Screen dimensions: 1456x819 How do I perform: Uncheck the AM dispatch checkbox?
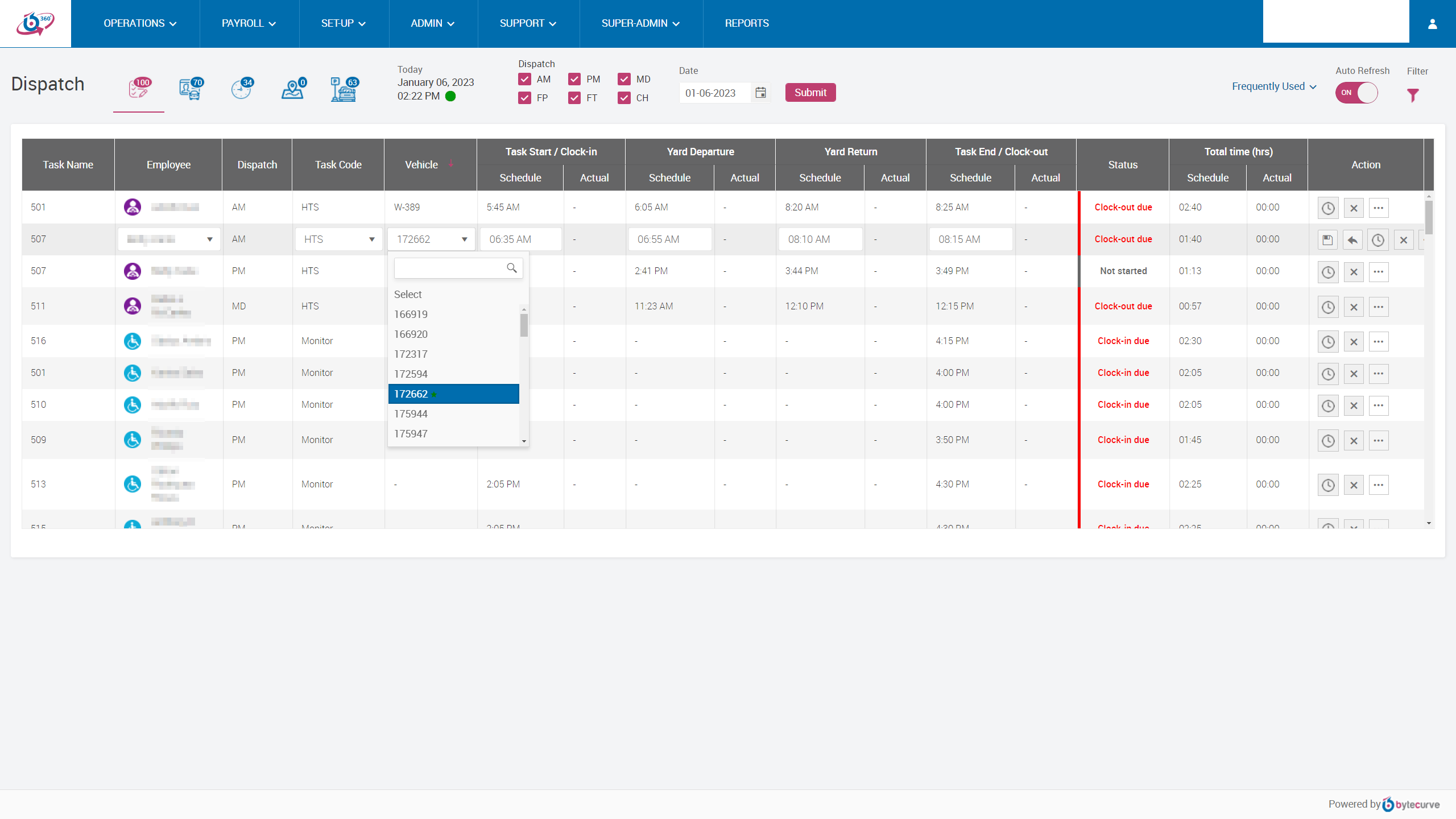coord(524,79)
